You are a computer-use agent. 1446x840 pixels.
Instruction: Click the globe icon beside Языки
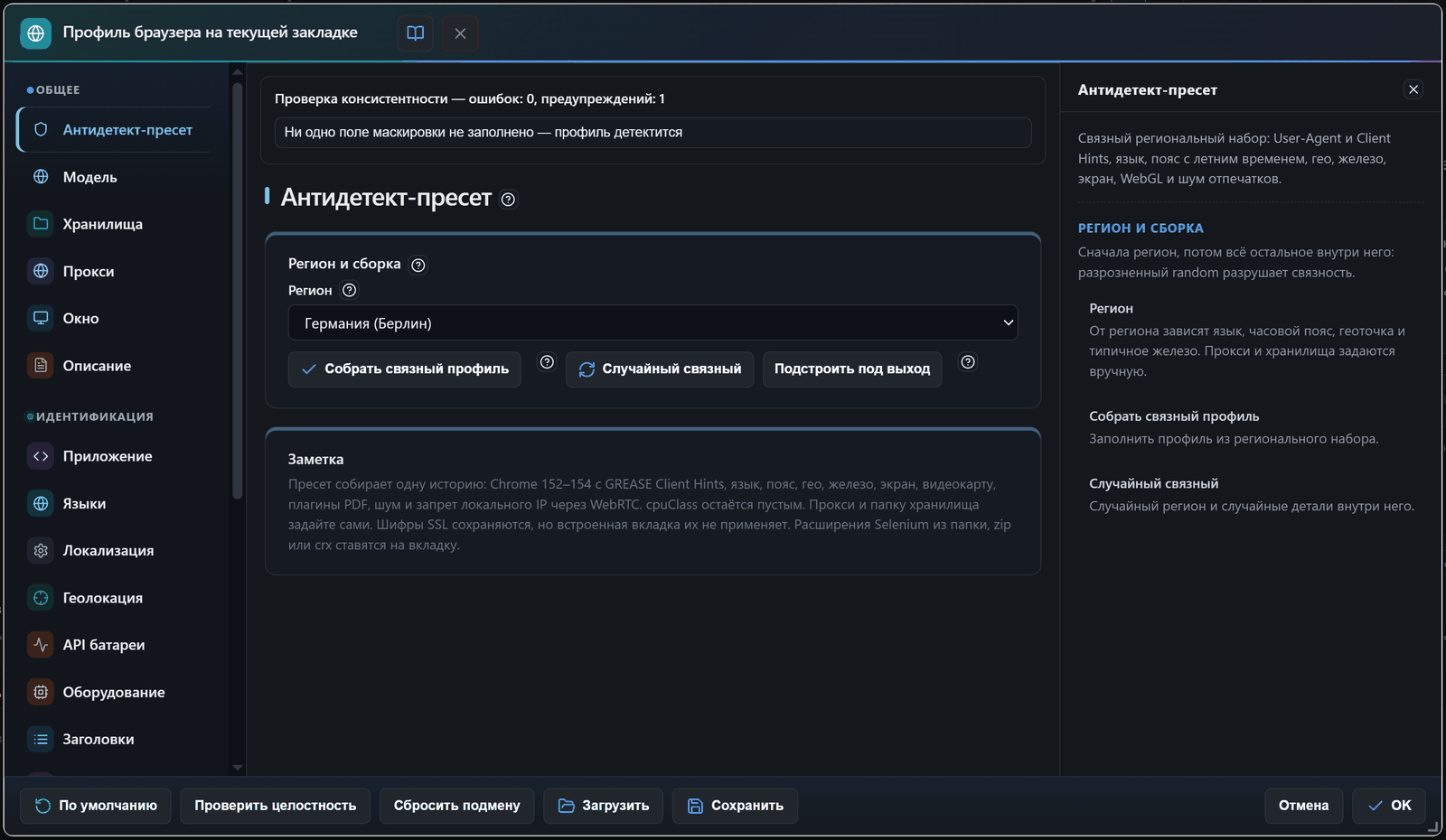coord(41,503)
